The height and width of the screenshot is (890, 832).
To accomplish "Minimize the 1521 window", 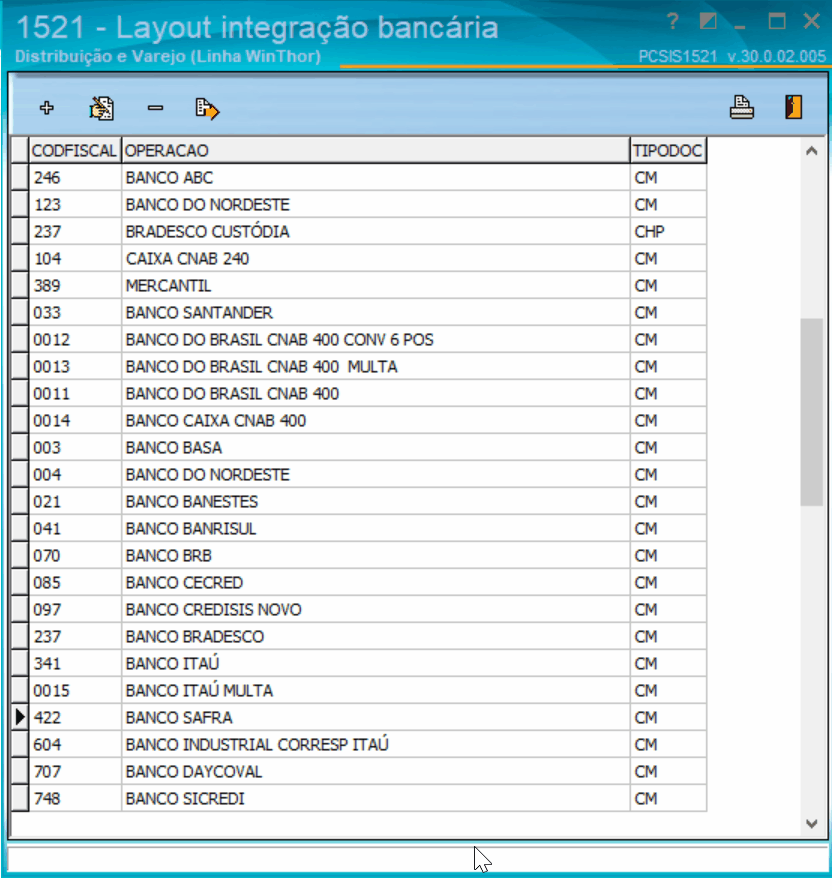I will pos(740,26).
